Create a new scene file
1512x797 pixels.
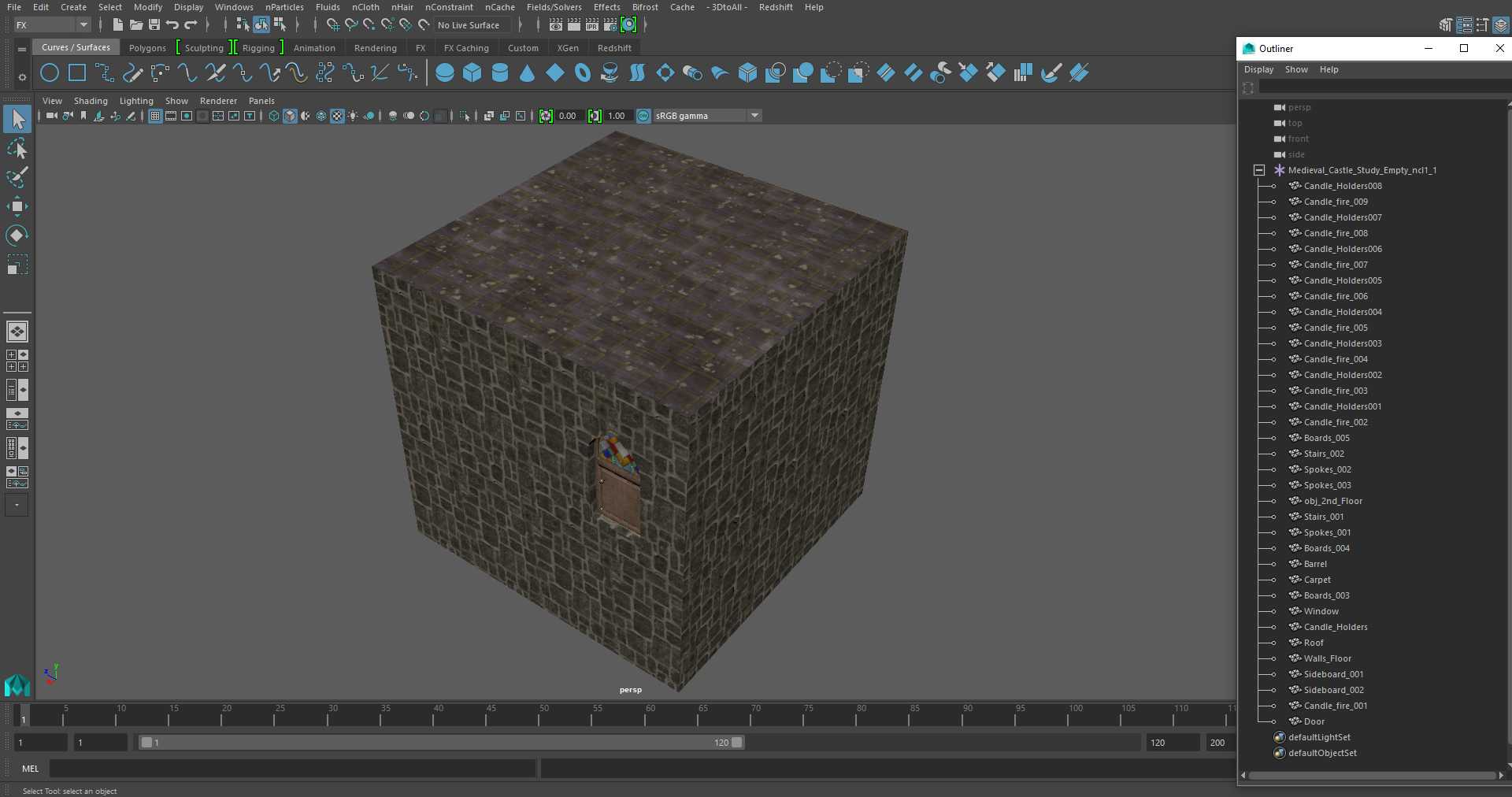pos(117,25)
